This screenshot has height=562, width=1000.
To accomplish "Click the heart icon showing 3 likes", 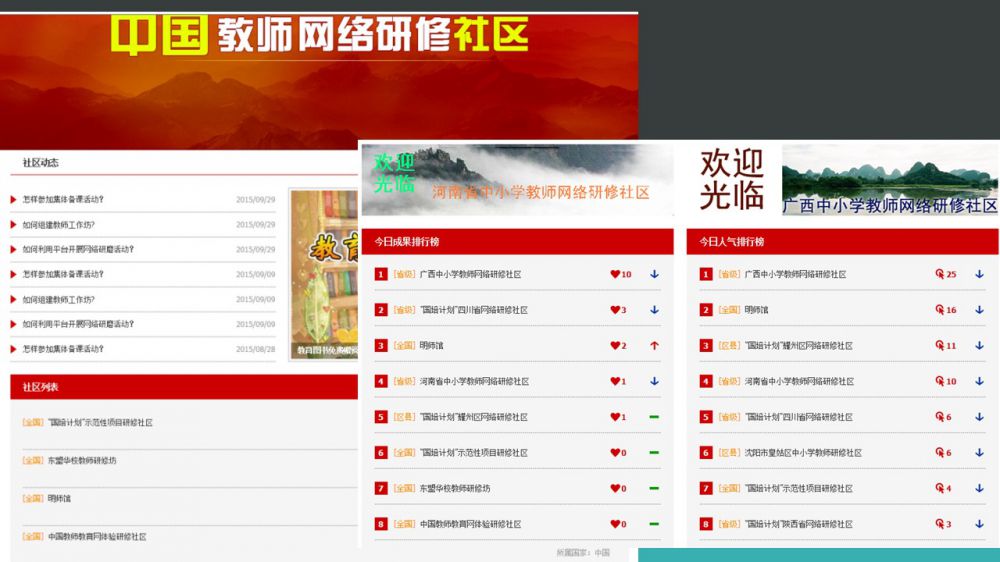I will click(x=615, y=310).
